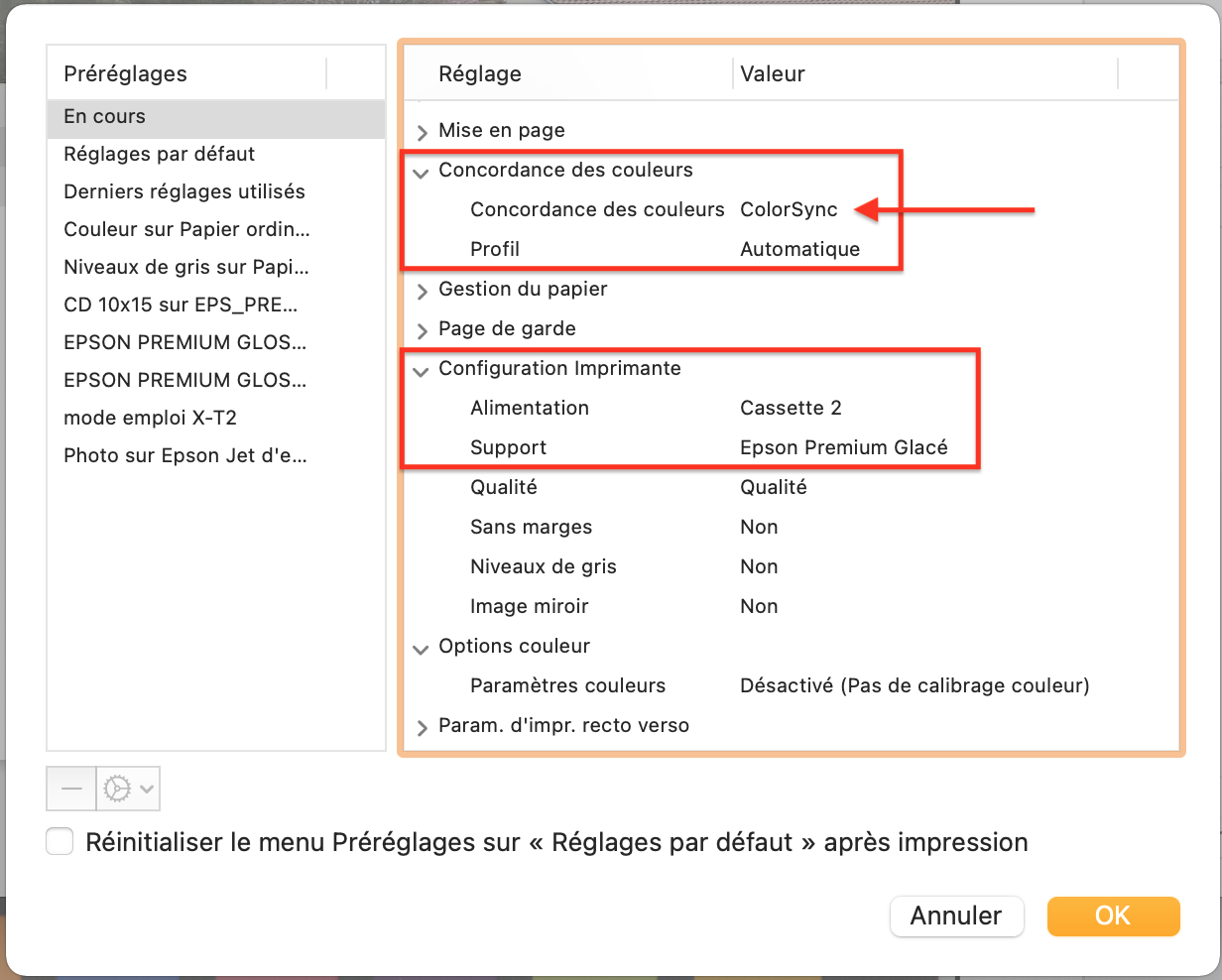Select the Profil row label

coord(495,250)
